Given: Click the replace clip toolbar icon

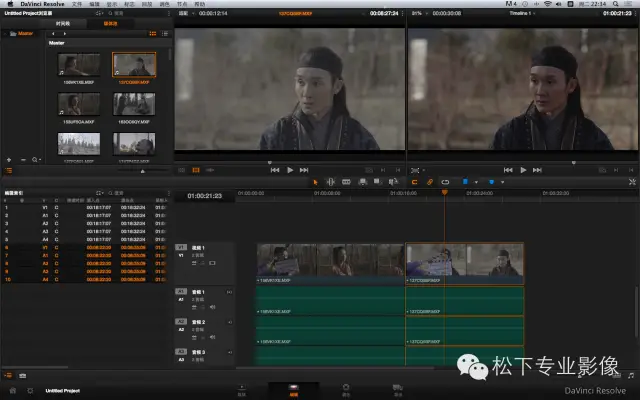Looking at the screenshot, I should [x=393, y=182].
